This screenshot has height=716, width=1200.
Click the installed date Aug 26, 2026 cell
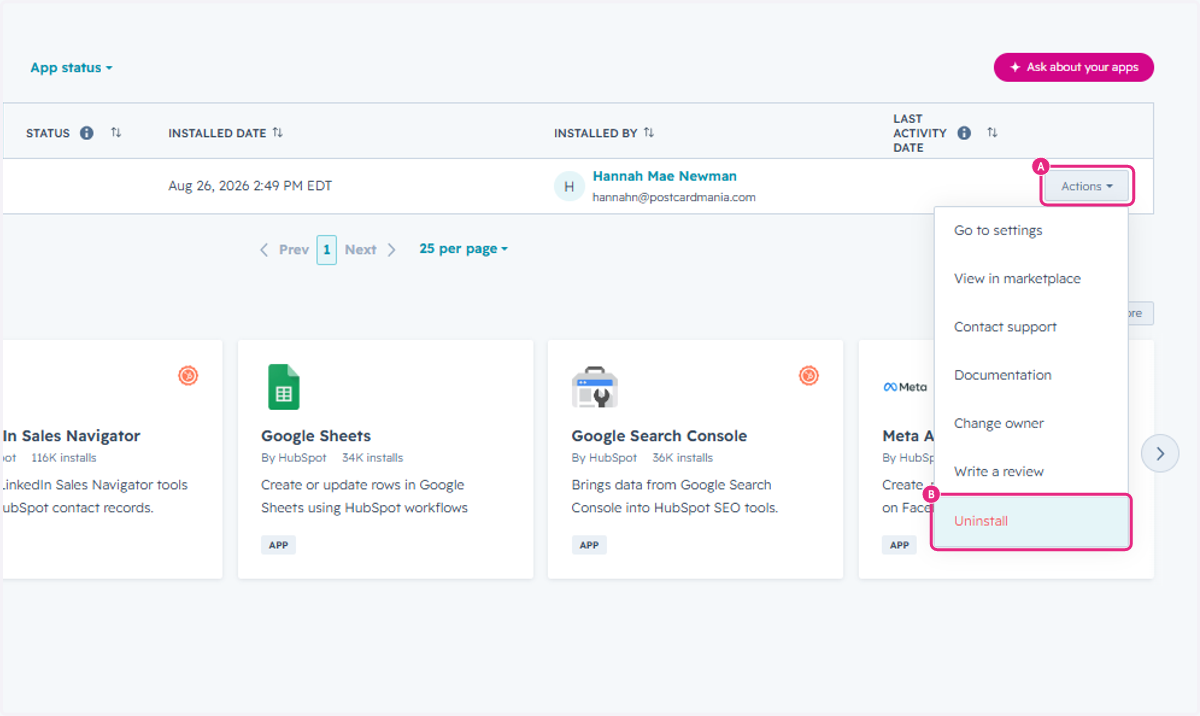250,186
